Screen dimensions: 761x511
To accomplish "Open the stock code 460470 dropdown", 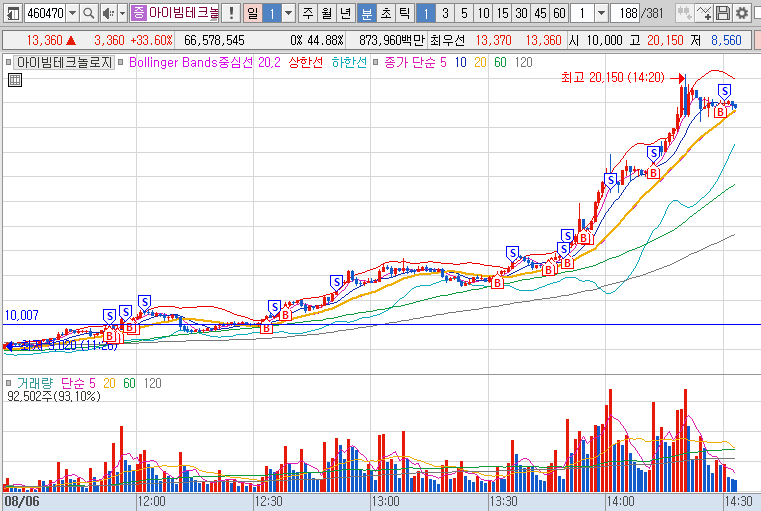I will pyautogui.click(x=72, y=13).
